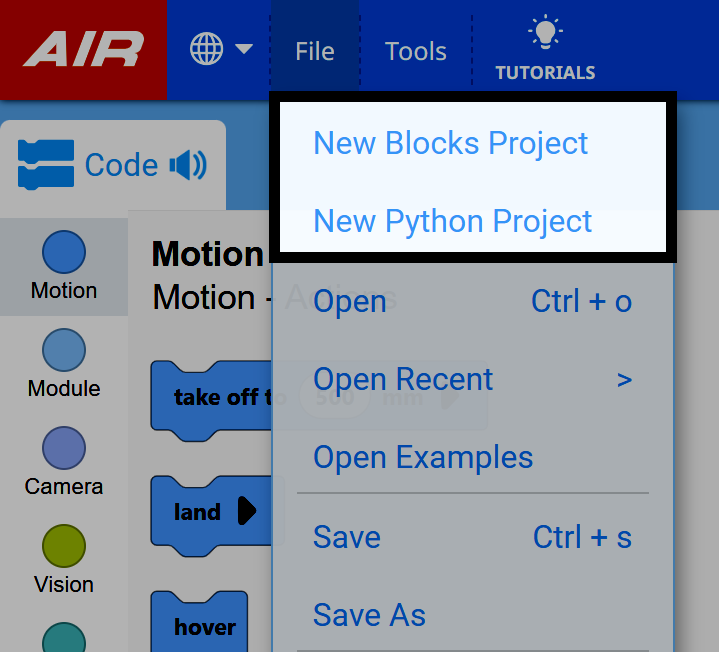Click Open Examples
The image size is (719, 652).
423,457
